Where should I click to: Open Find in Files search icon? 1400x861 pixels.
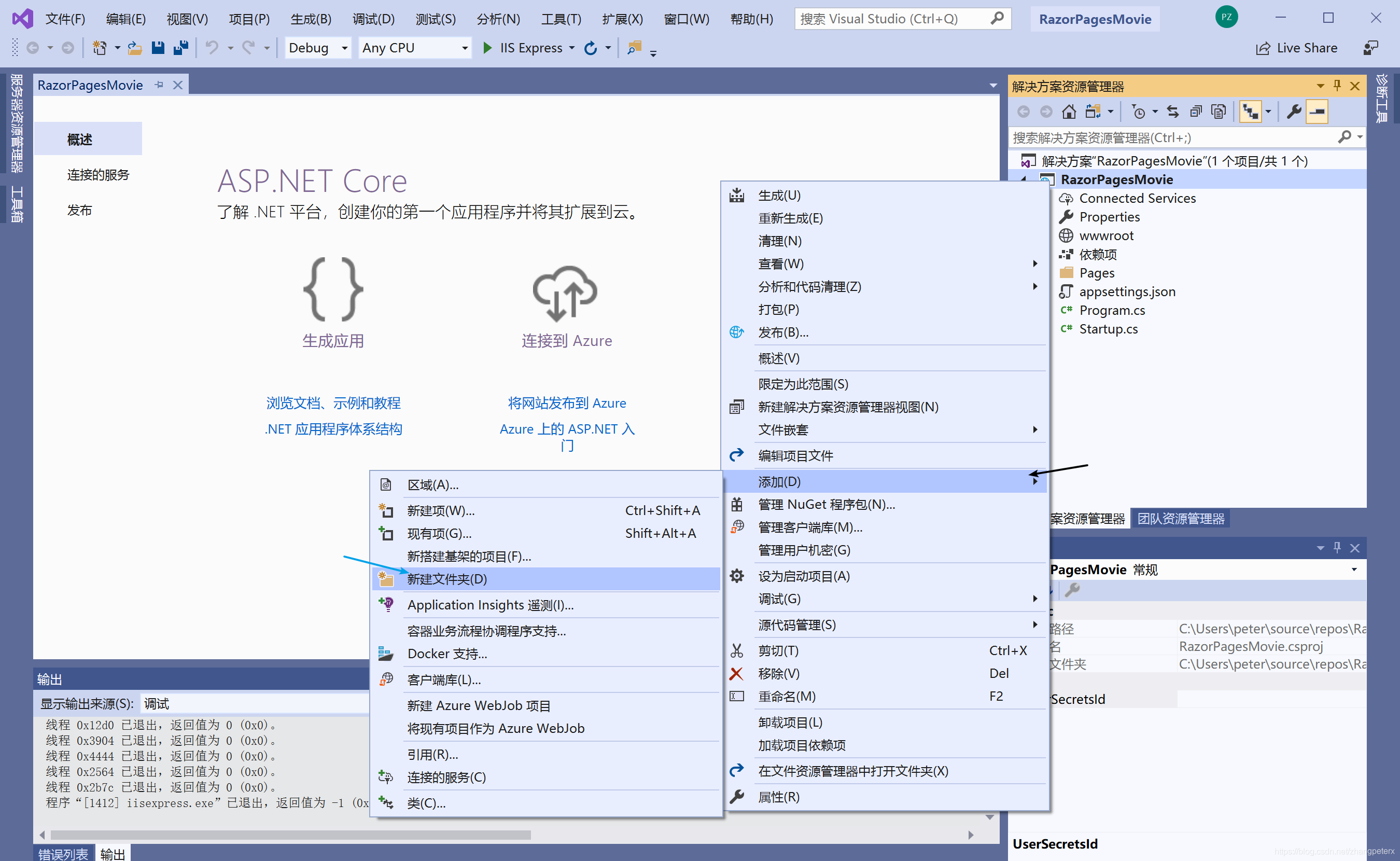[634, 48]
